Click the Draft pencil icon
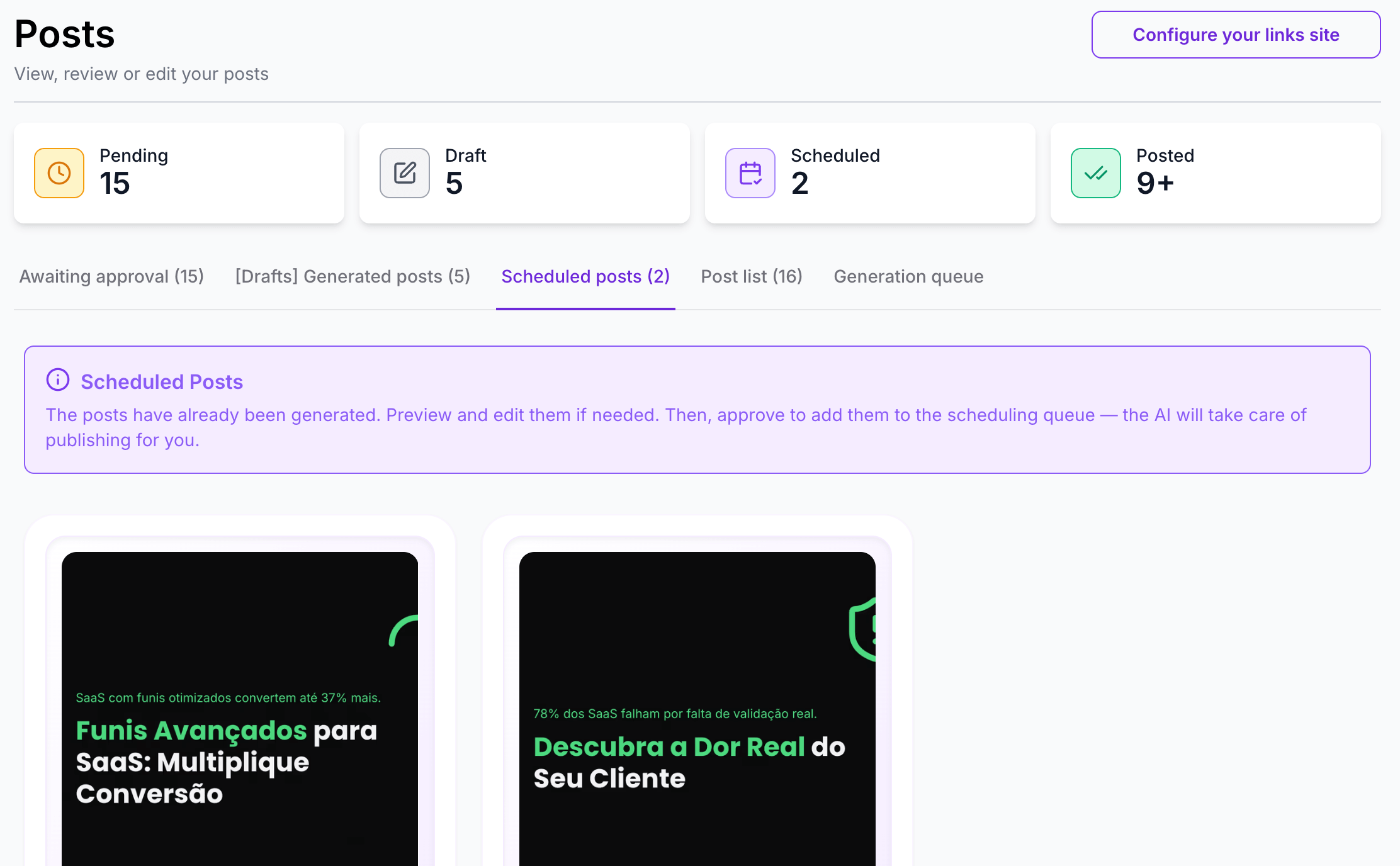Viewport: 1400px width, 866px height. coord(404,173)
